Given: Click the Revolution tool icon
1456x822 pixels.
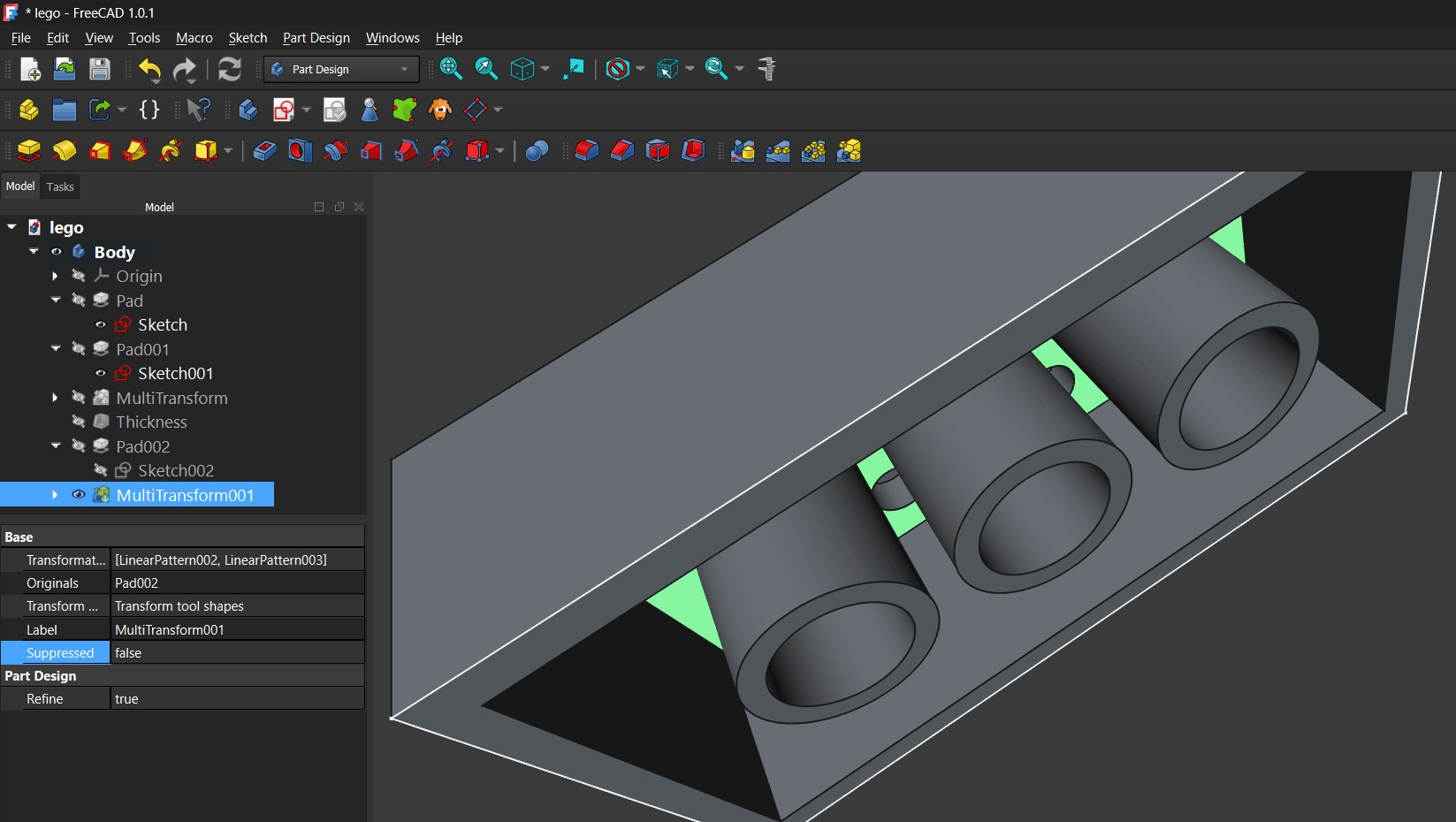Looking at the screenshot, I should (x=65, y=151).
